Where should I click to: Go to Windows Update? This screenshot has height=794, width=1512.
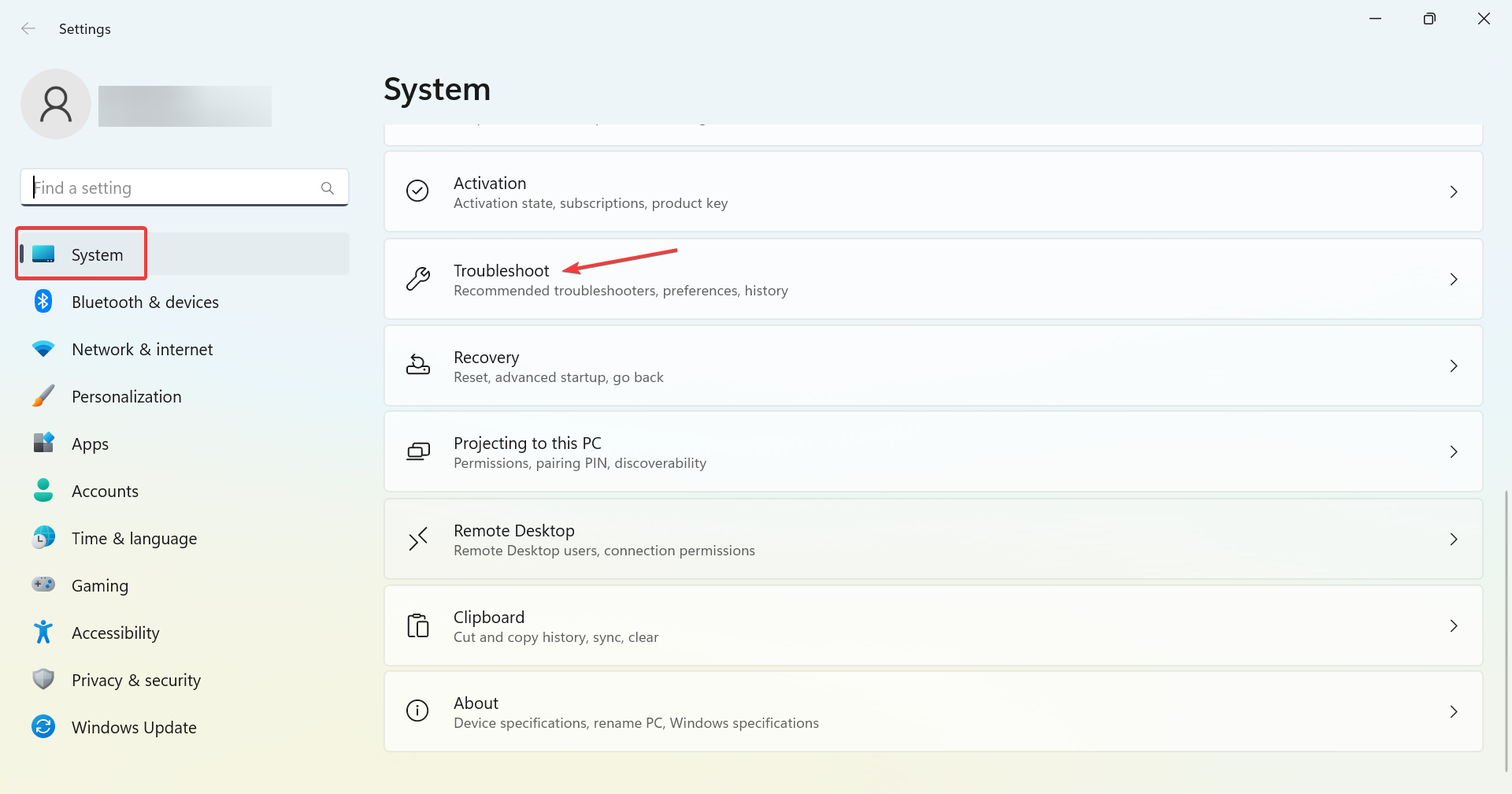pyautogui.click(x=184, y=727)
